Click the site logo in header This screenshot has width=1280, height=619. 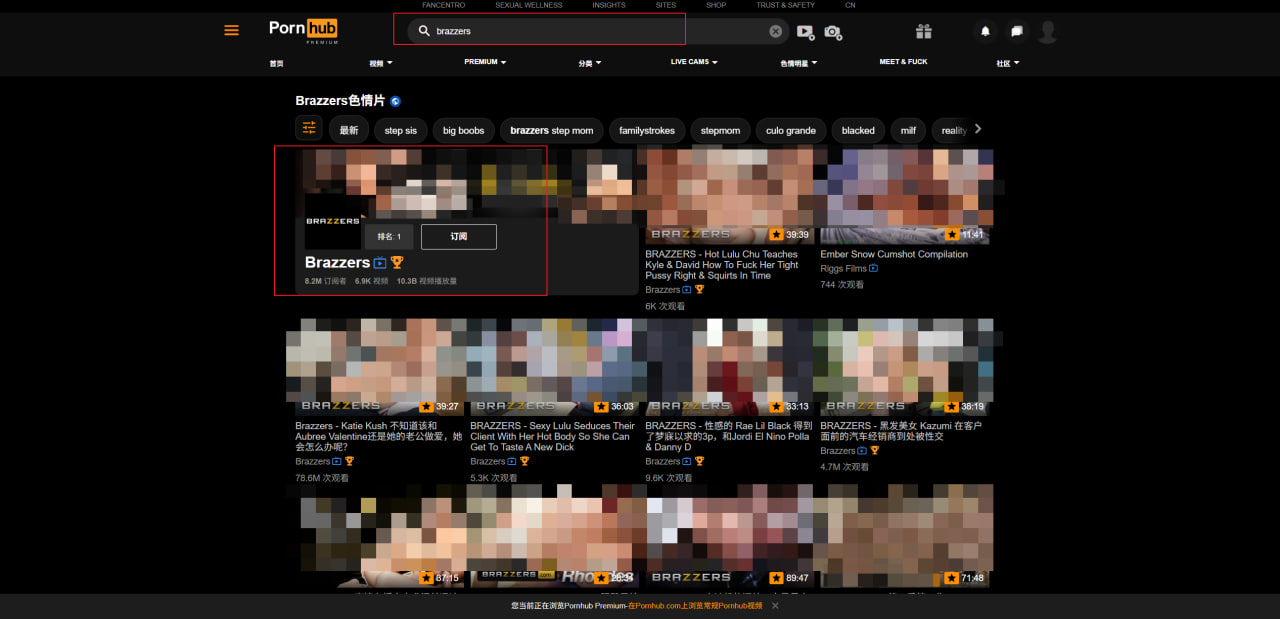(304, 30)
